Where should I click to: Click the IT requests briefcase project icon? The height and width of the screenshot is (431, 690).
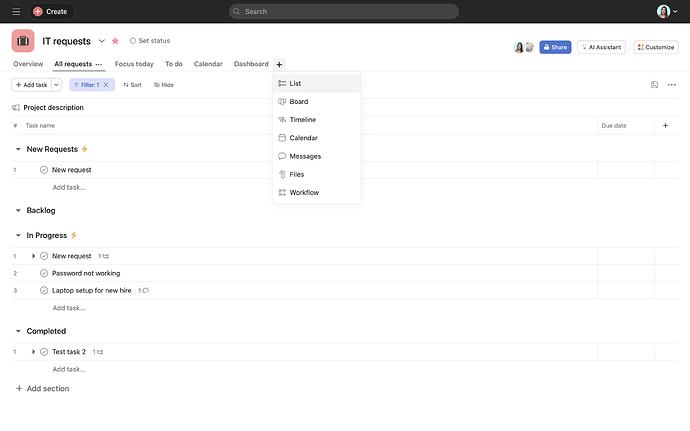(23, 41)
